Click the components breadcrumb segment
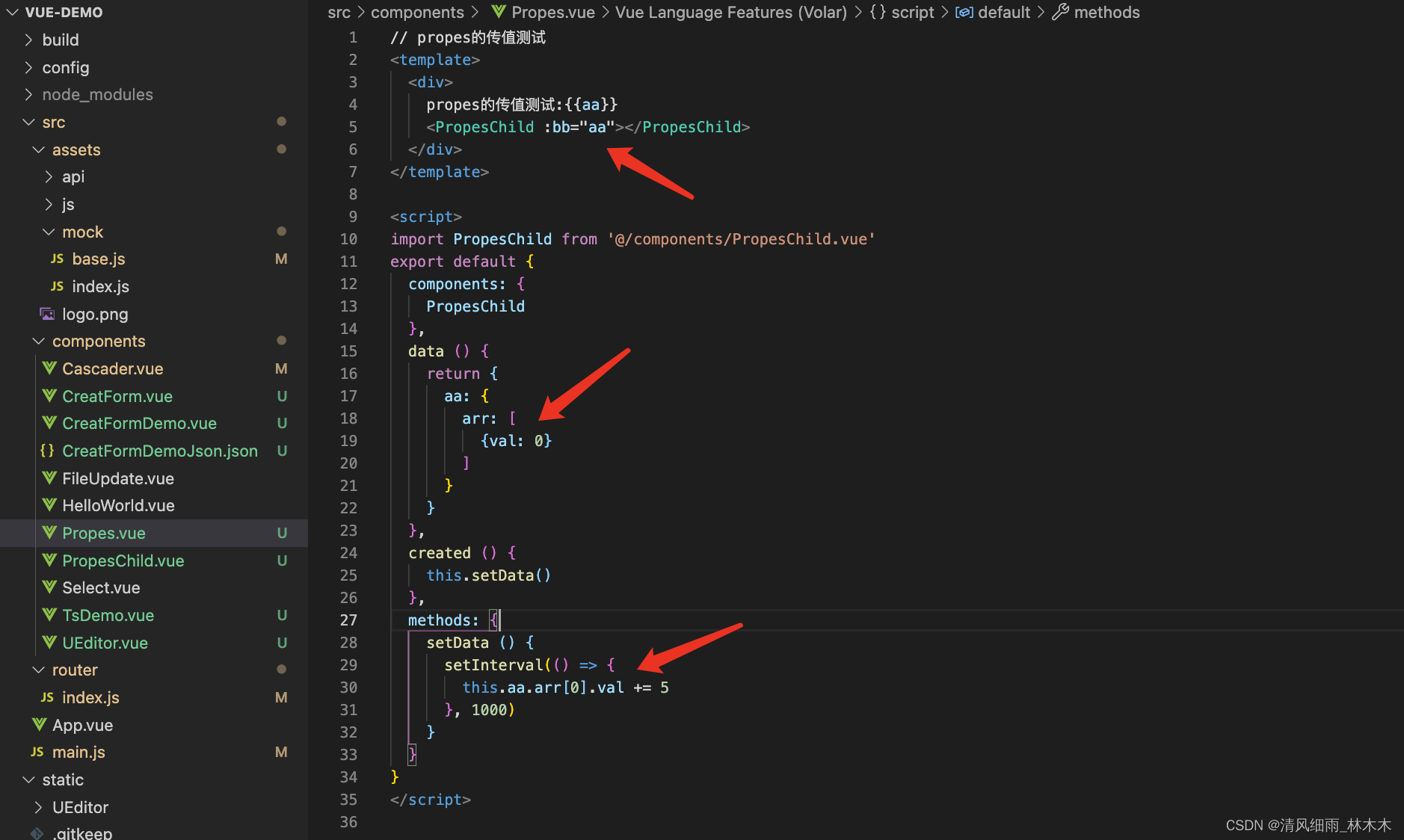This screenshot has width=1404, height=840. [417, 12]
